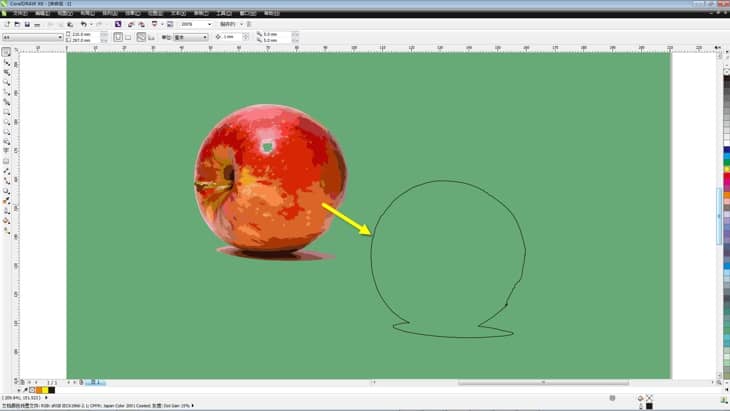The width and height of the screenshot is (730, 411).
Task: Open the 帮助 (Help) menu
Action: (x=271, y=13)
